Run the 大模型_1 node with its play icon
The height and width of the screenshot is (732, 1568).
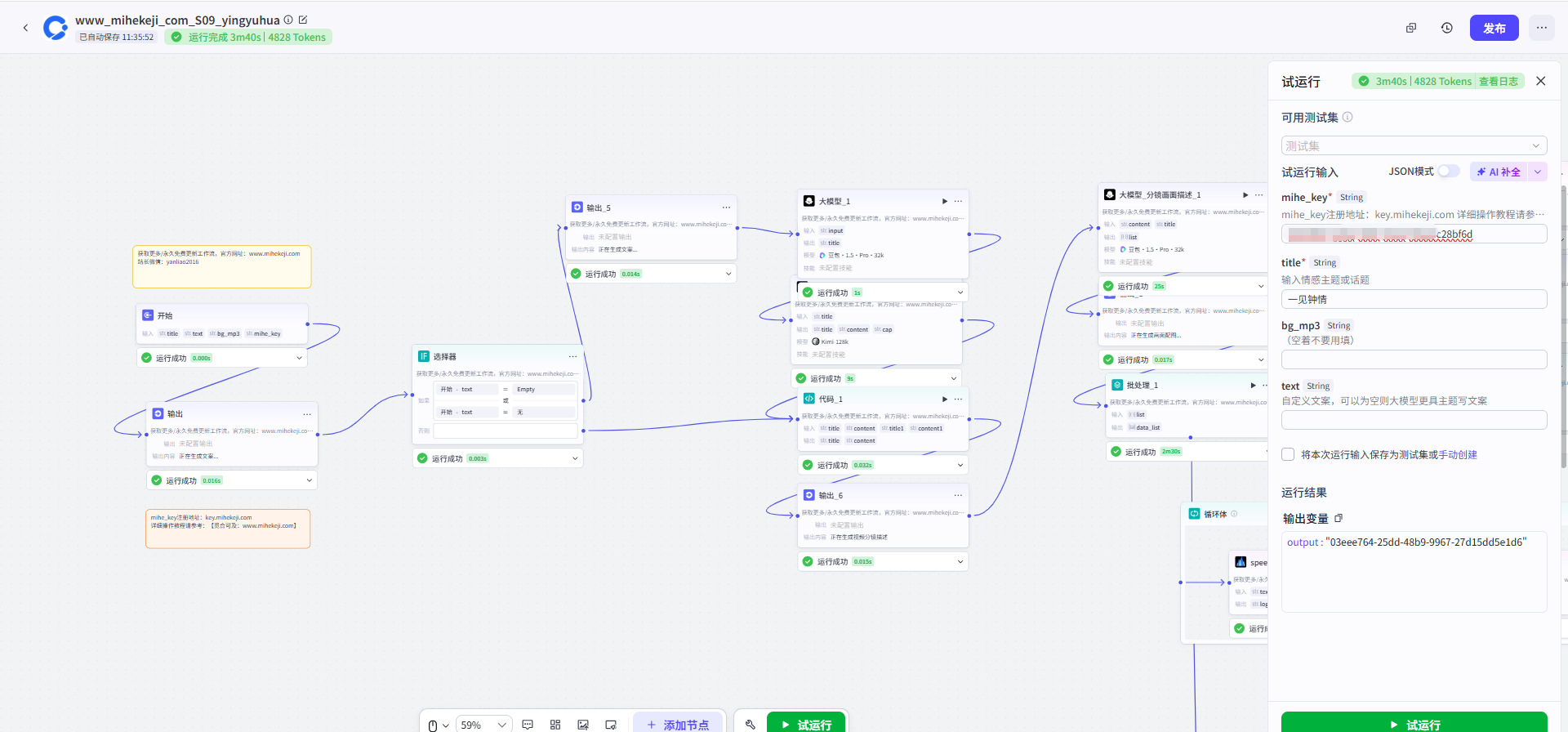(x=944, y=201)
